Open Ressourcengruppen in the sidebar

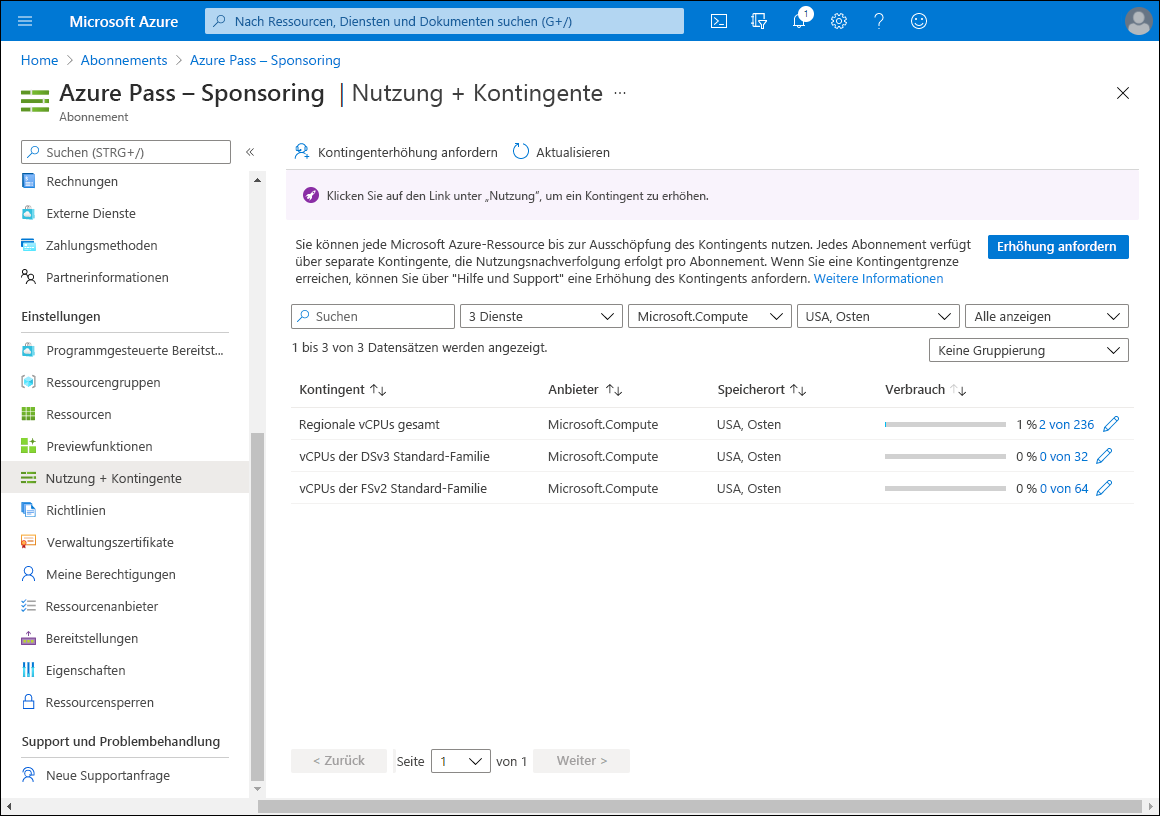click(x=103, y=382)
